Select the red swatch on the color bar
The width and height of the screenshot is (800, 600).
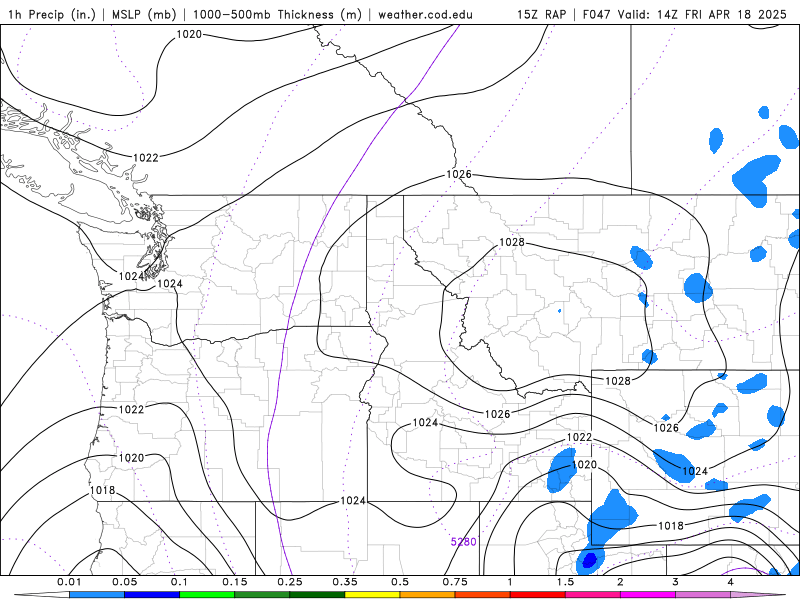pos(538,595)
